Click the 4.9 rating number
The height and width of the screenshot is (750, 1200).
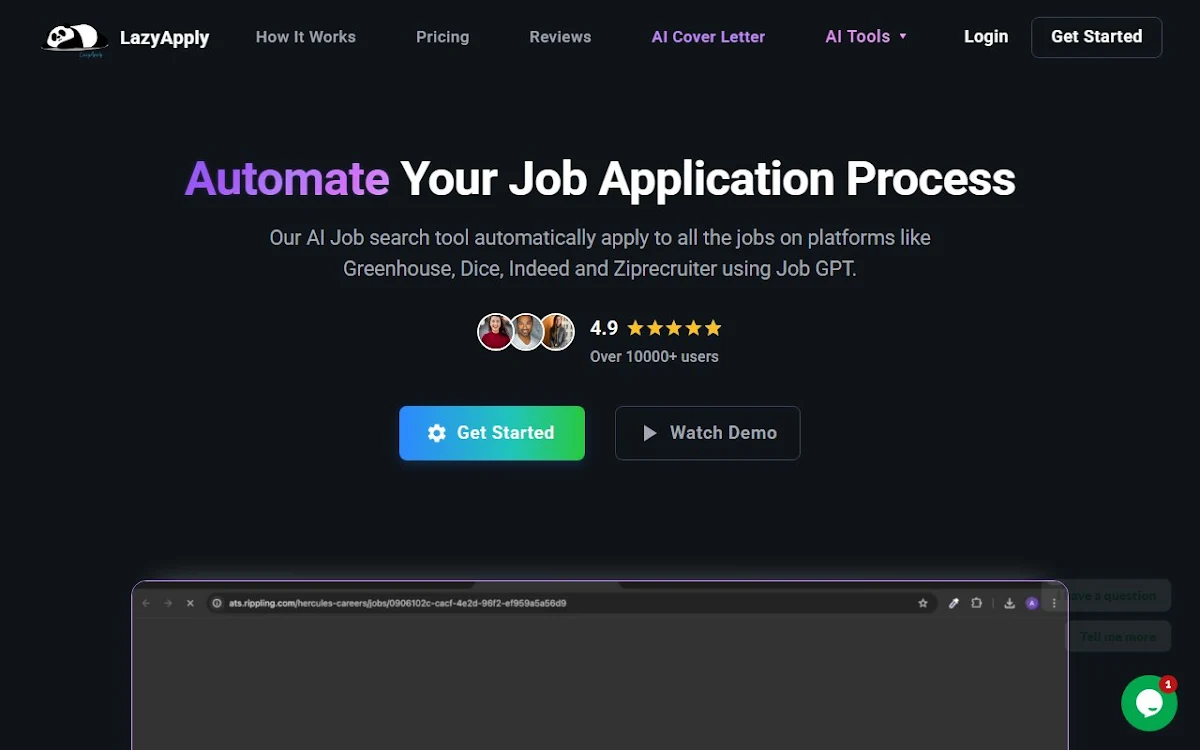click(x=604, y=328)
